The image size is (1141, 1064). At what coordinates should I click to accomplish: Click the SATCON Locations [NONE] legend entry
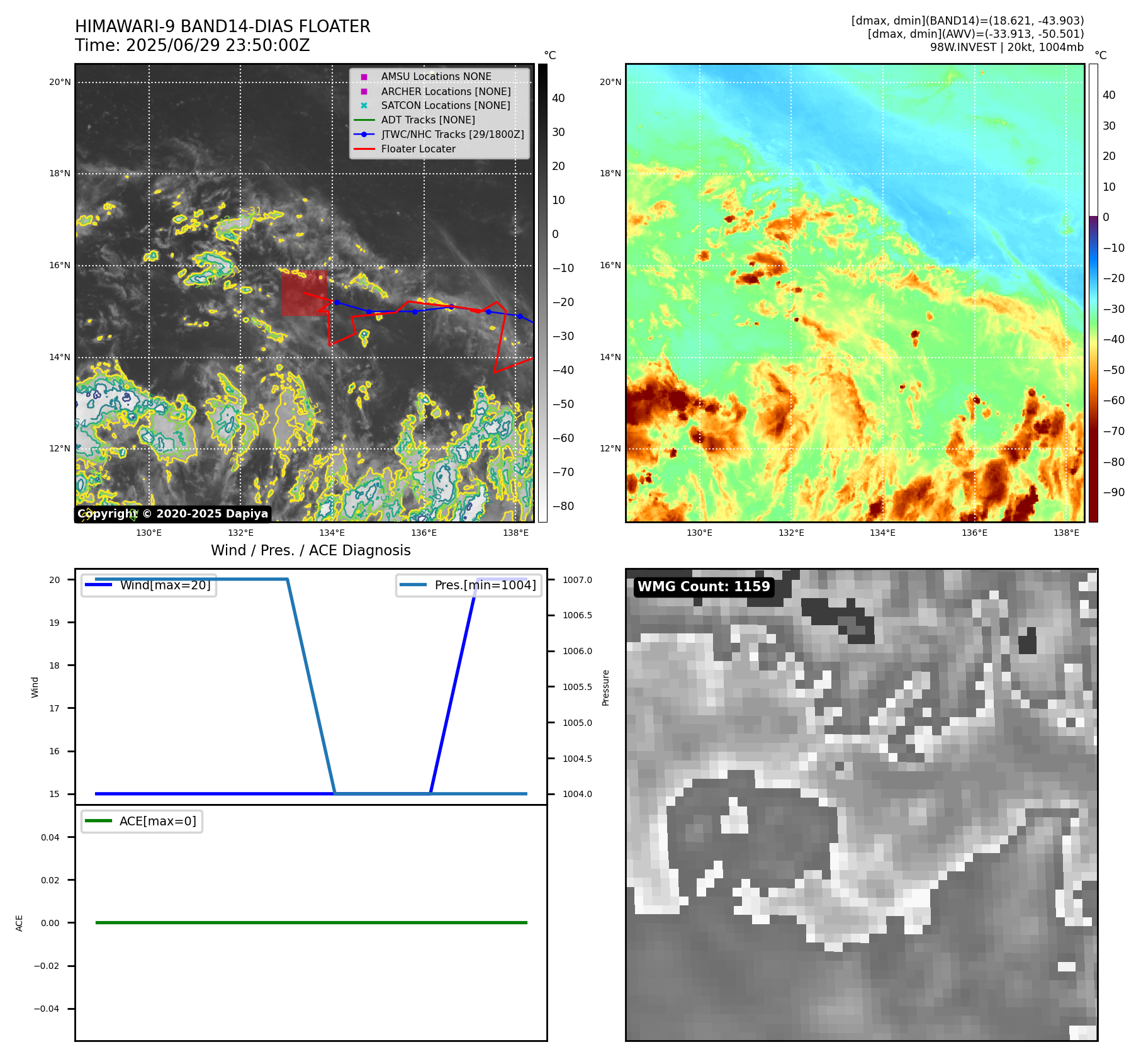[x=446, y=106]
